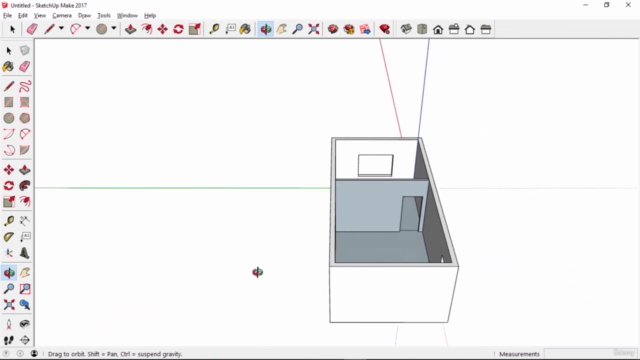Toggle the Orbit tool in top toolbar

266,29
